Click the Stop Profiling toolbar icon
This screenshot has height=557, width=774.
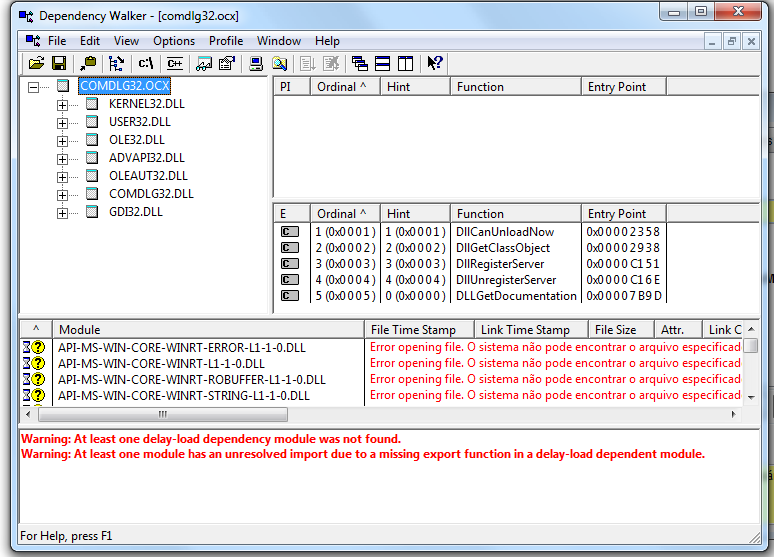331,63
